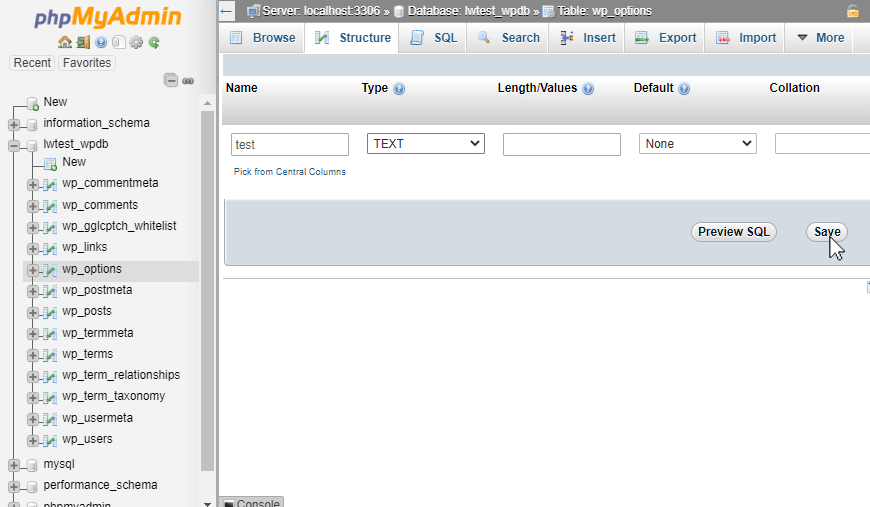The image size is (870, 507).
Task: Click page-related settings lock icon at top right
Action: click(853, 11)
